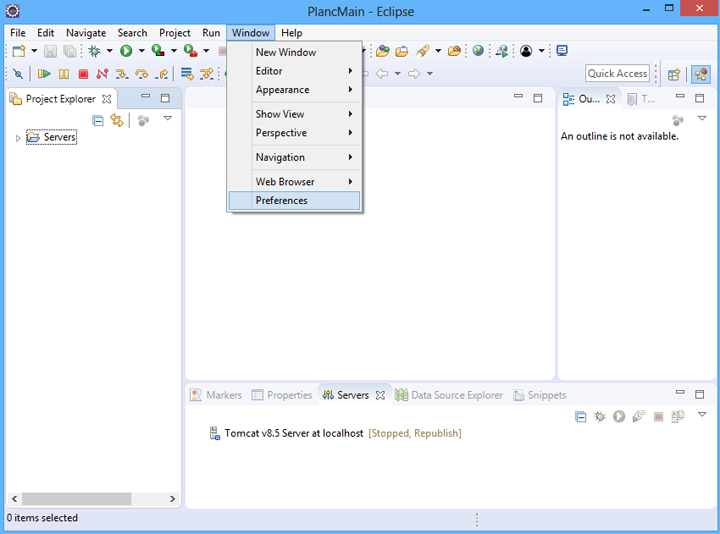Image resolution: width=720 pixels, height=534 pixels.
Task: Open the Show View submenu
Action: 280,114
